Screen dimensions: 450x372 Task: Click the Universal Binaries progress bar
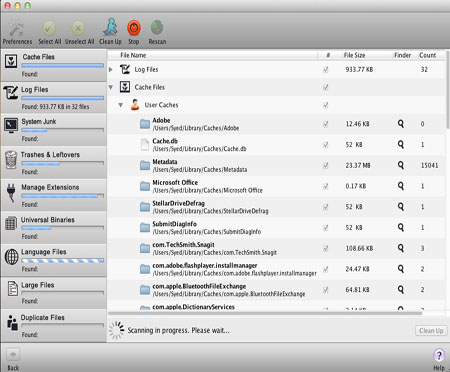(63, 228)
